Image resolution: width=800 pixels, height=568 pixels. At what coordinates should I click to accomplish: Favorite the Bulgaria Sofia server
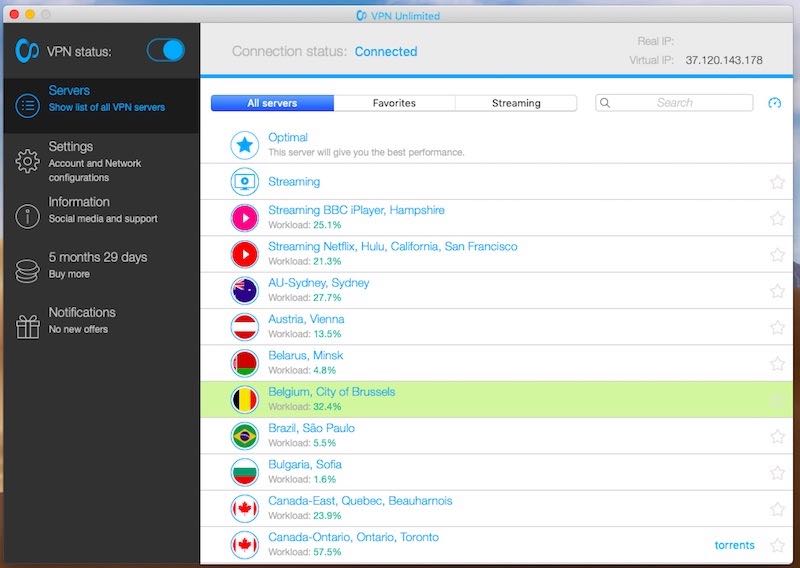(x=777, y=473)
